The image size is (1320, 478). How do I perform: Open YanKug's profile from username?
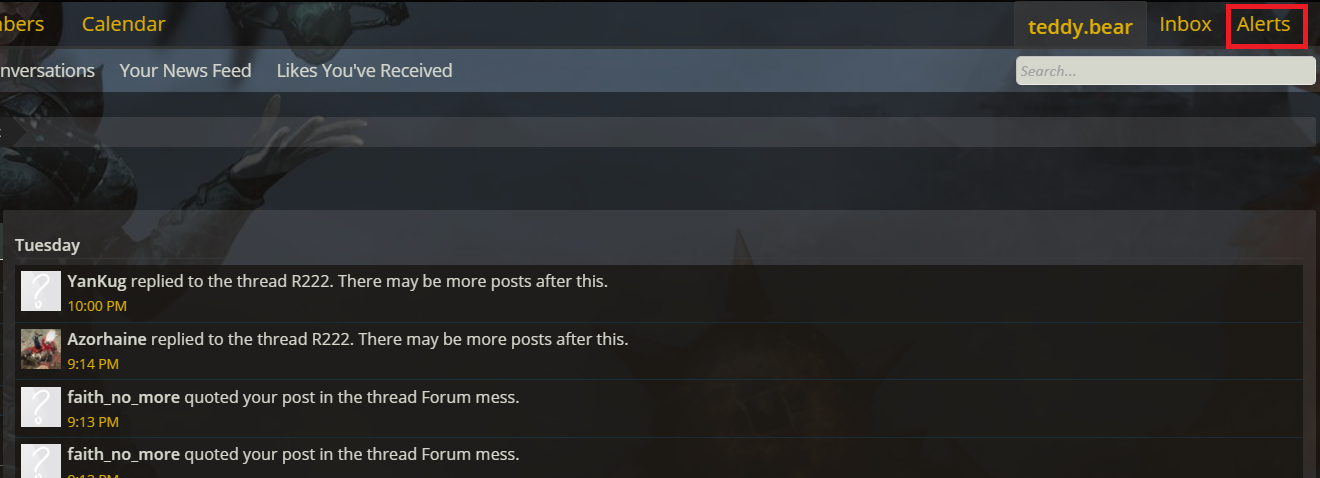click(x=97, y=281)
